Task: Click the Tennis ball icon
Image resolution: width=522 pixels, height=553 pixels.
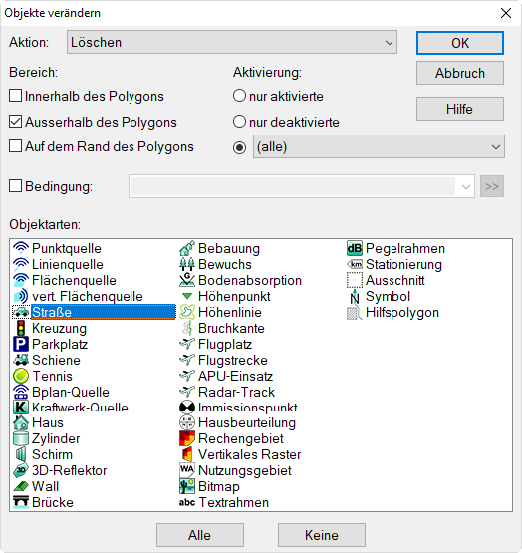Action: point(21,376)
